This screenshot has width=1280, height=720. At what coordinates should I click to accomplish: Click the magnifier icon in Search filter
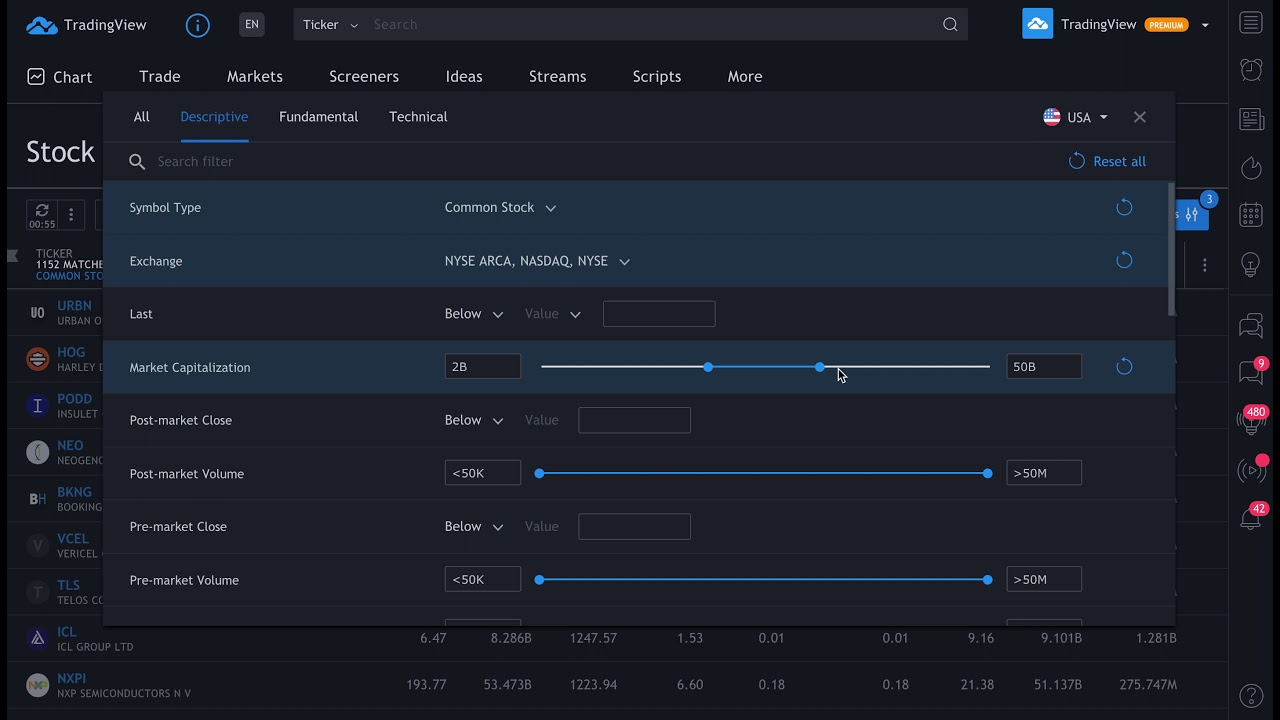137,162
